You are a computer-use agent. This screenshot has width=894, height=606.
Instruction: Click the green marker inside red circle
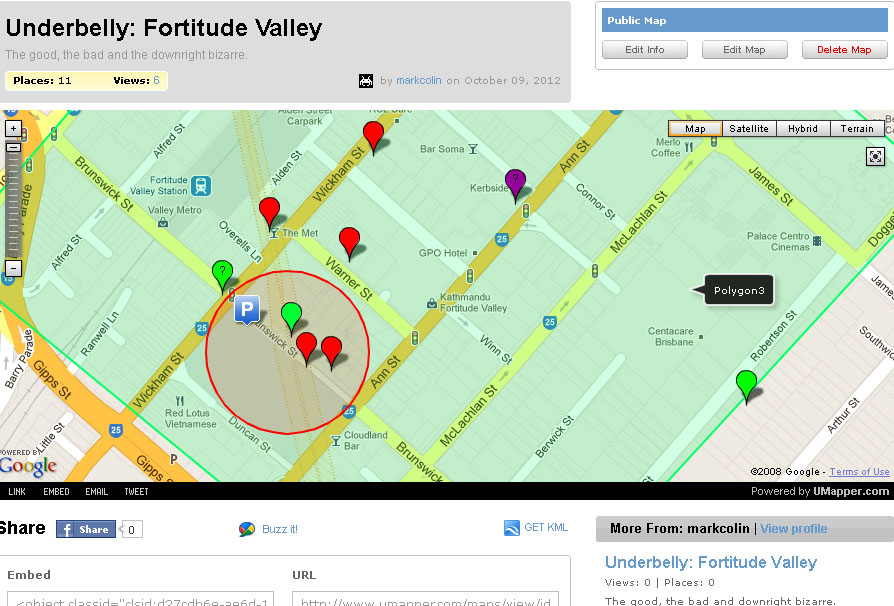291,316
